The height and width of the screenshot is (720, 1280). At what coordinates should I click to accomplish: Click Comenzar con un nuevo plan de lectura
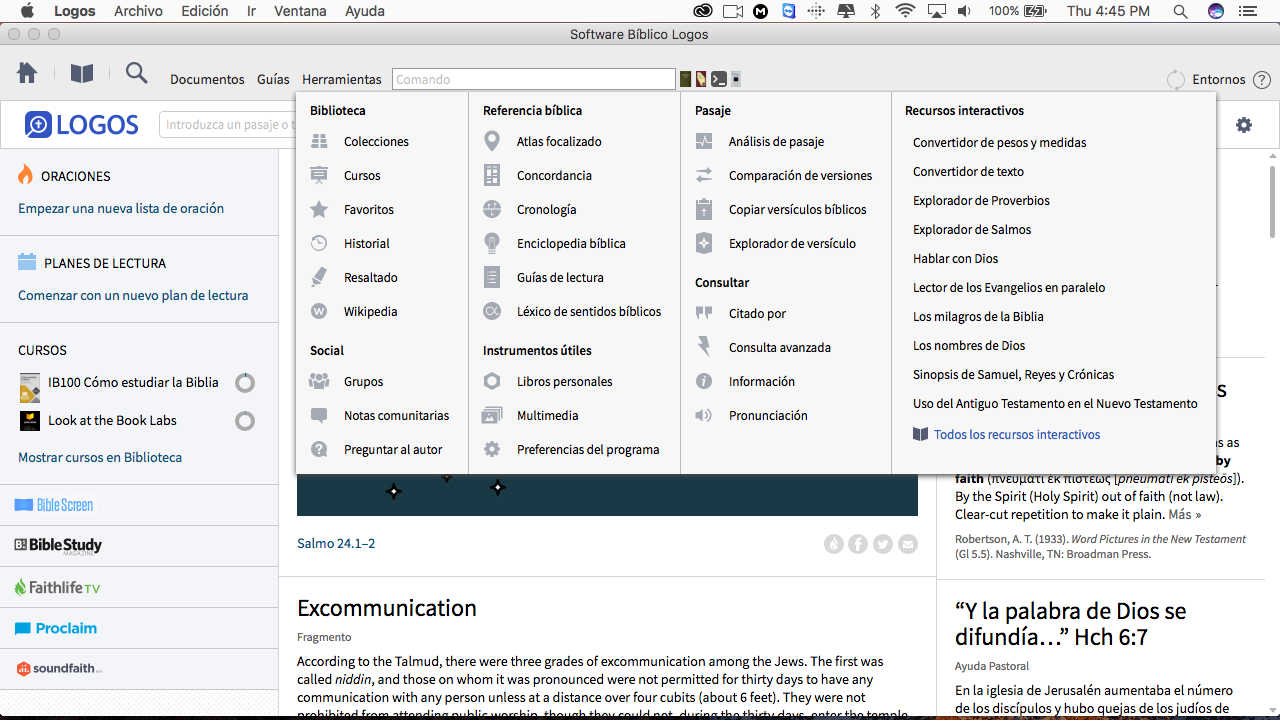(133, 296)
